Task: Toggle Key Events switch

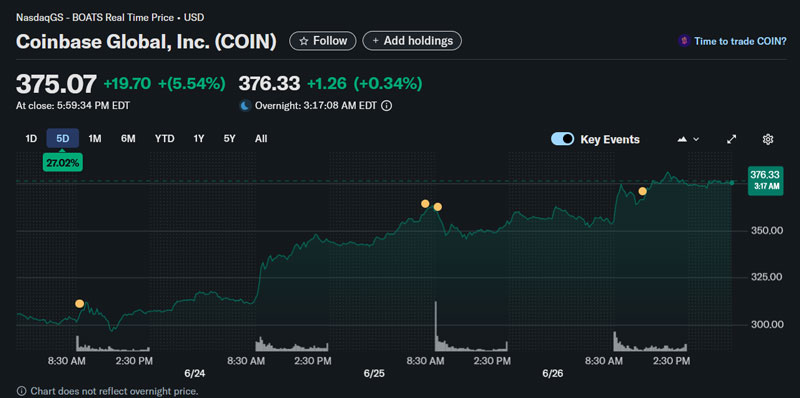Action: tap(562, 139)
